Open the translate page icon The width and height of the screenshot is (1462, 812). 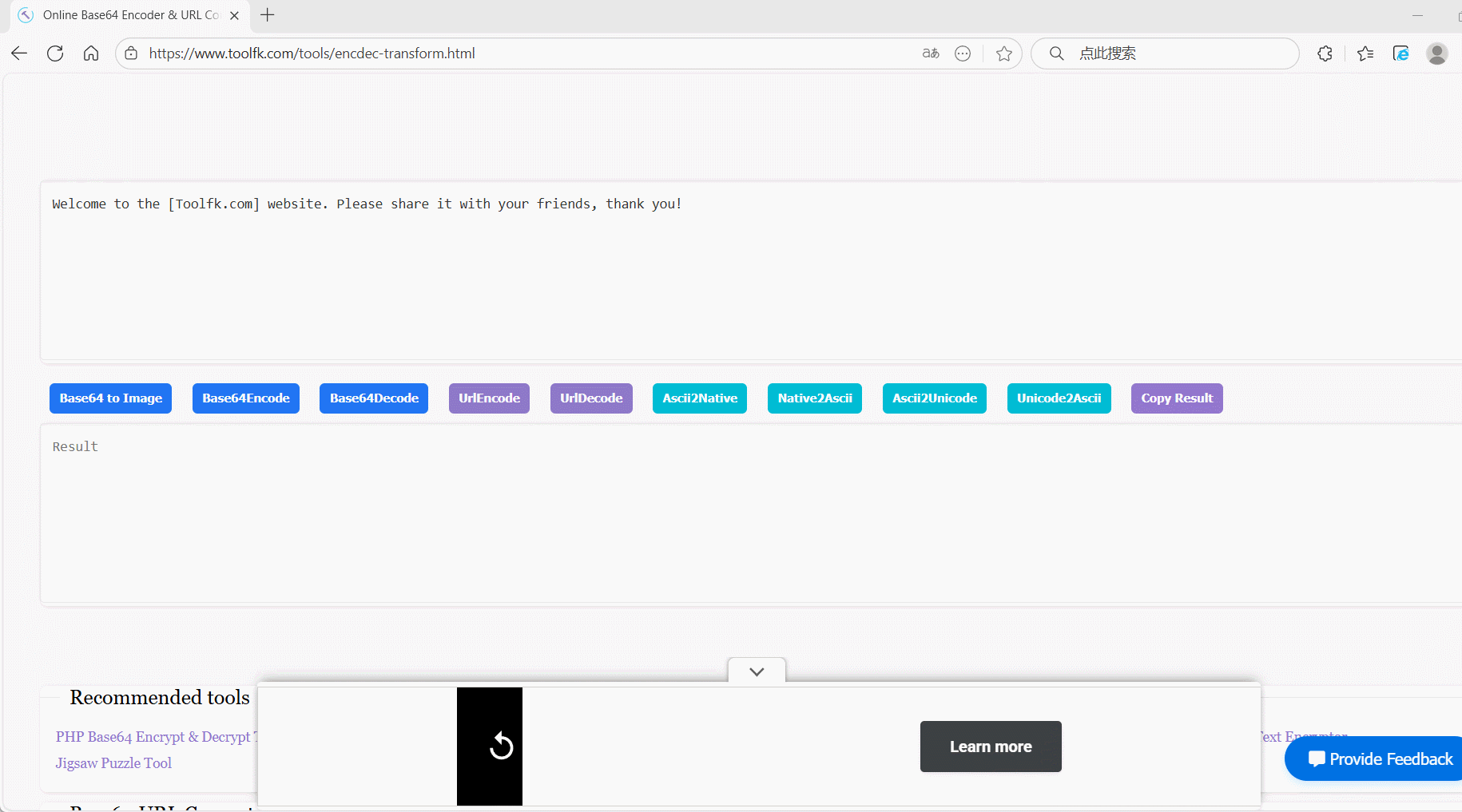[931, 53]
